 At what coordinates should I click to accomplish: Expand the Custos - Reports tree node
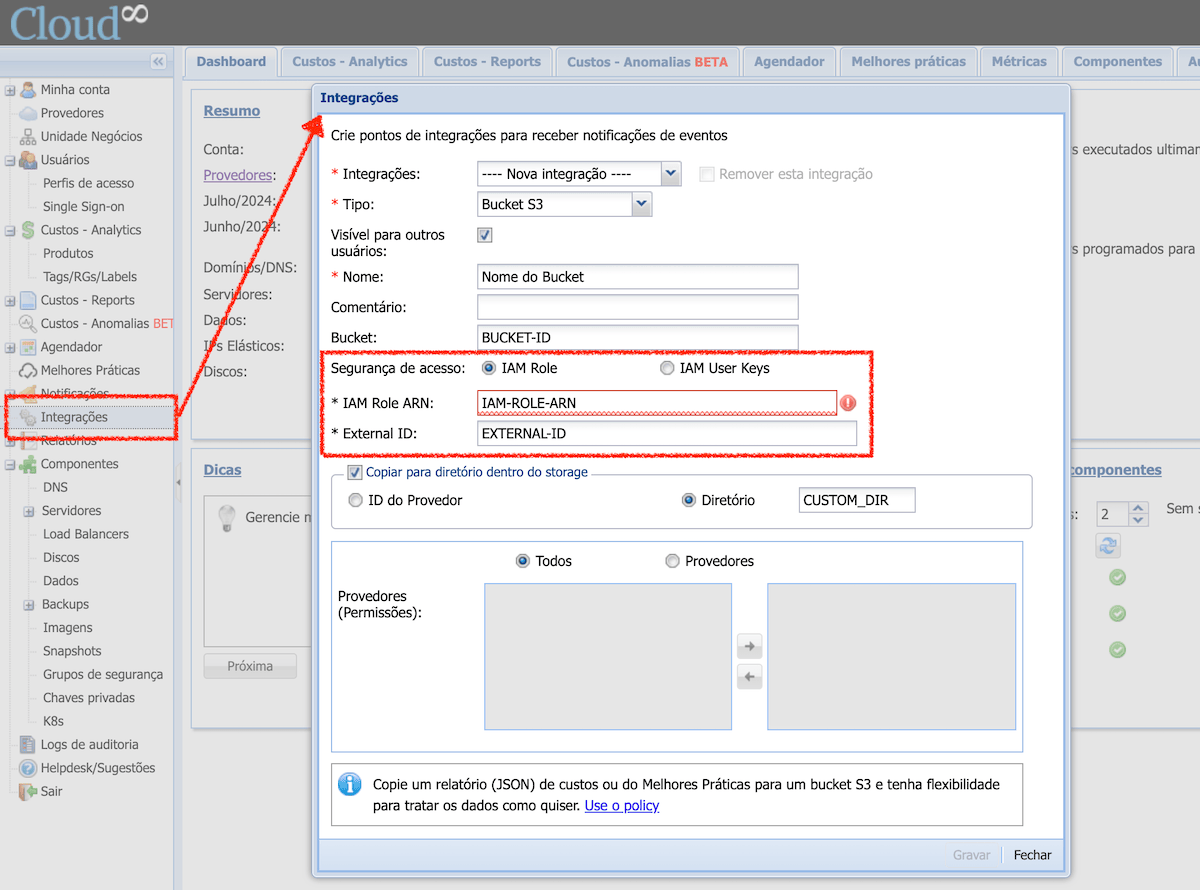click(x=10, y=300)
